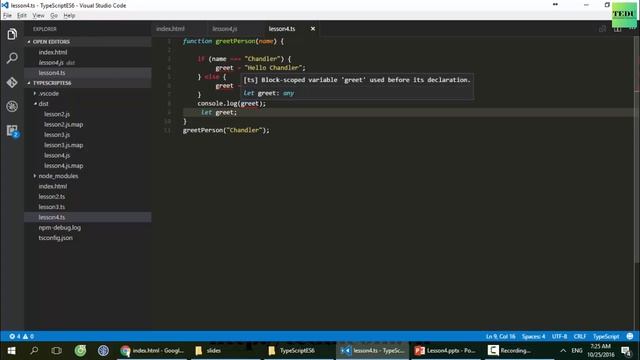Open Windows Start menu
This screenshot has height=360, width=640.
pos(11,351)
